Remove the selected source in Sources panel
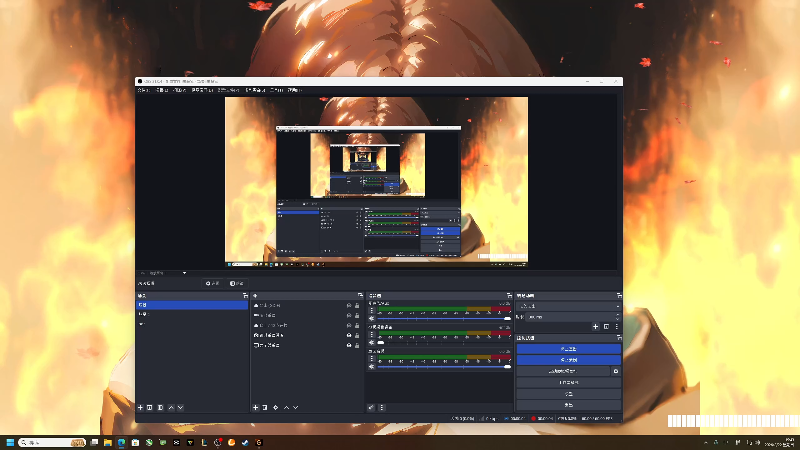The height and width of the screenshot is (450, 800). tap(265, 408)
